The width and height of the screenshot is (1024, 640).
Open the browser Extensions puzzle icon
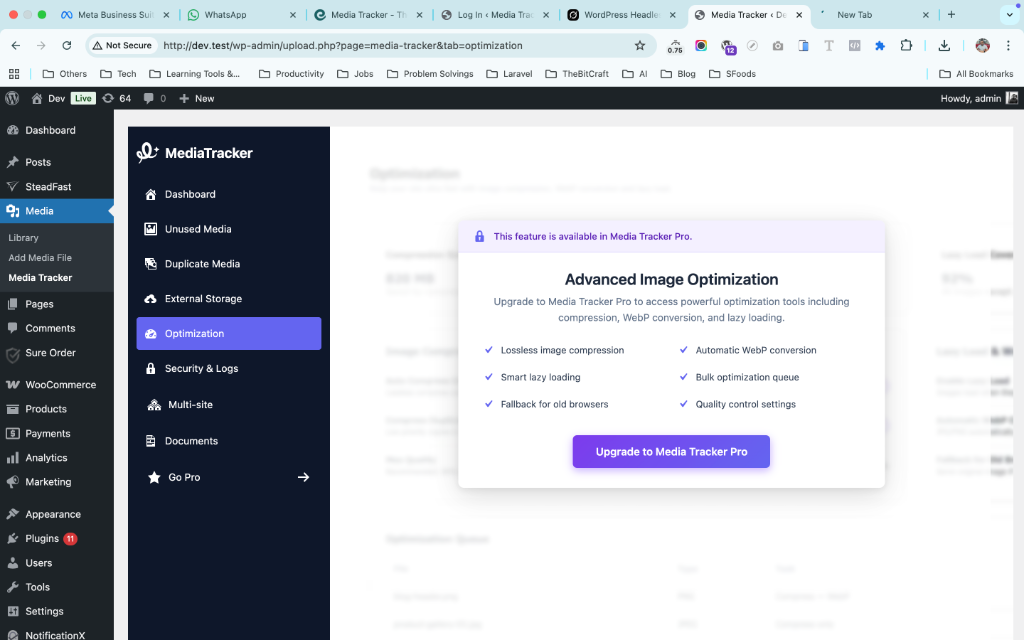tap(906, 46)
